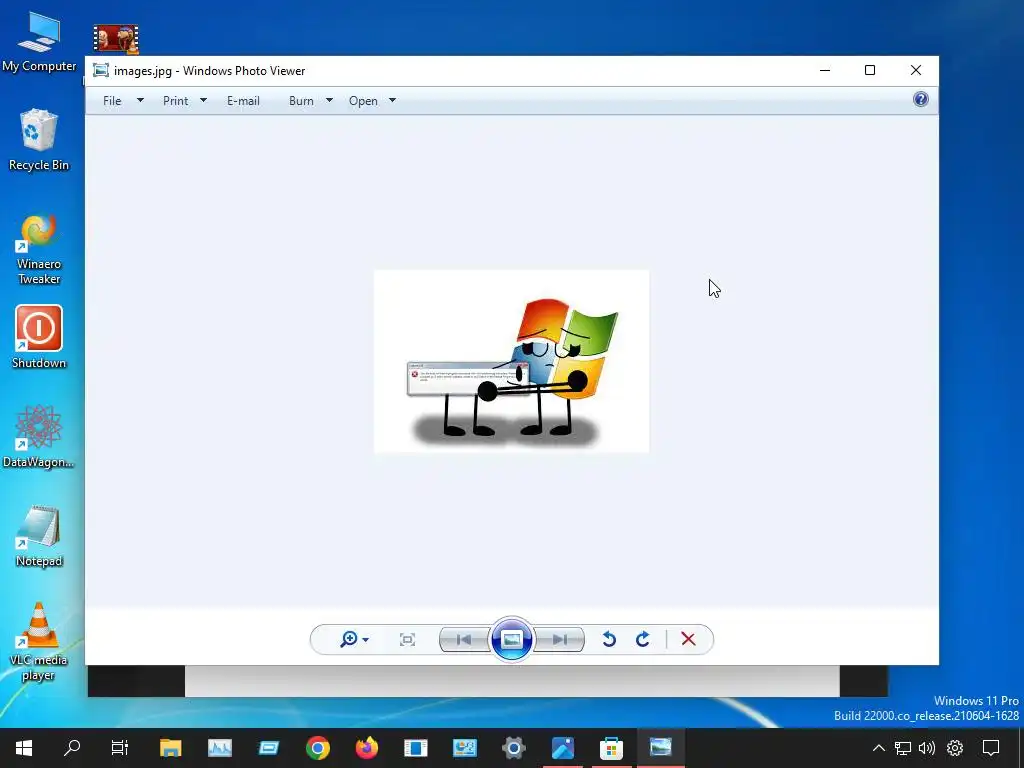Maximize the Photo Viewer window
Screen dimensions: 1024x768
(x=870, y=70)
